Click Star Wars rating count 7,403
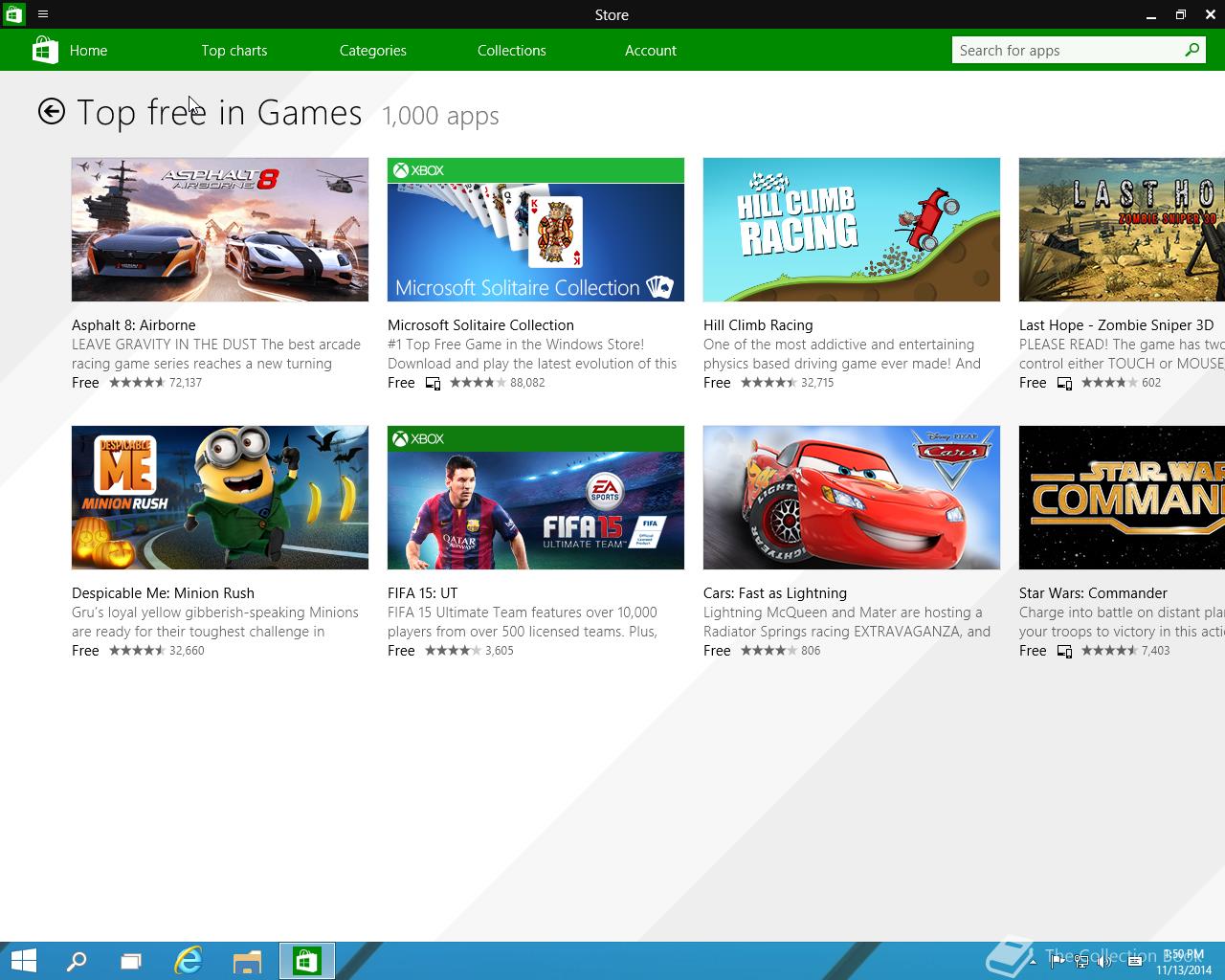The height and width of the screenshot is (980, 1225). coord(1156,651)
